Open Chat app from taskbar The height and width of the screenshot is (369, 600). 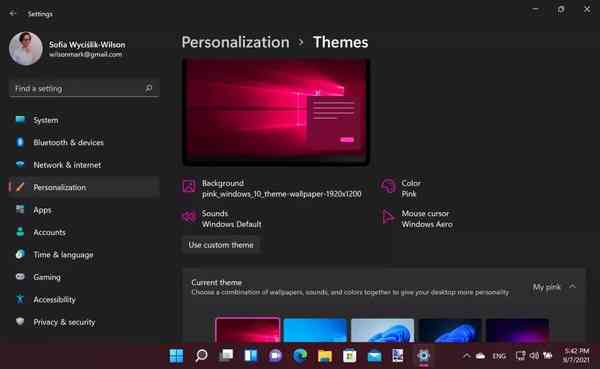(x=275, y=356)
